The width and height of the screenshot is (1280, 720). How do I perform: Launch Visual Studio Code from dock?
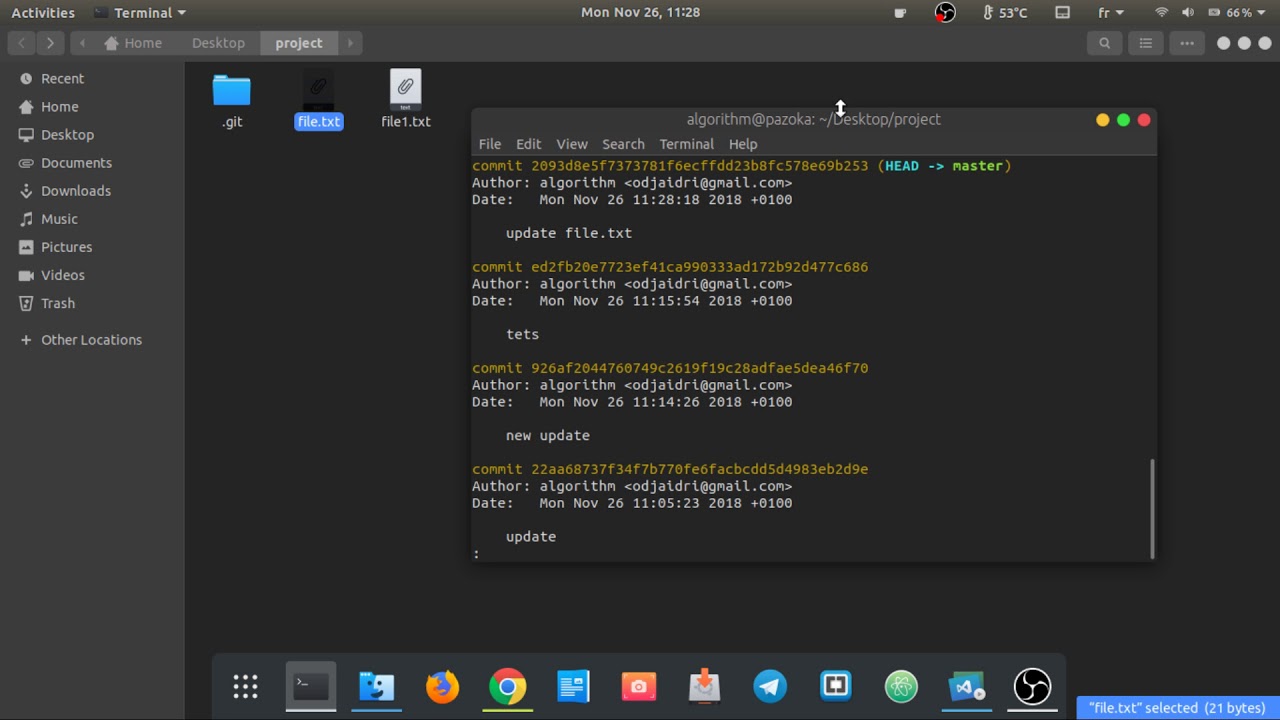tap(967, 687)
